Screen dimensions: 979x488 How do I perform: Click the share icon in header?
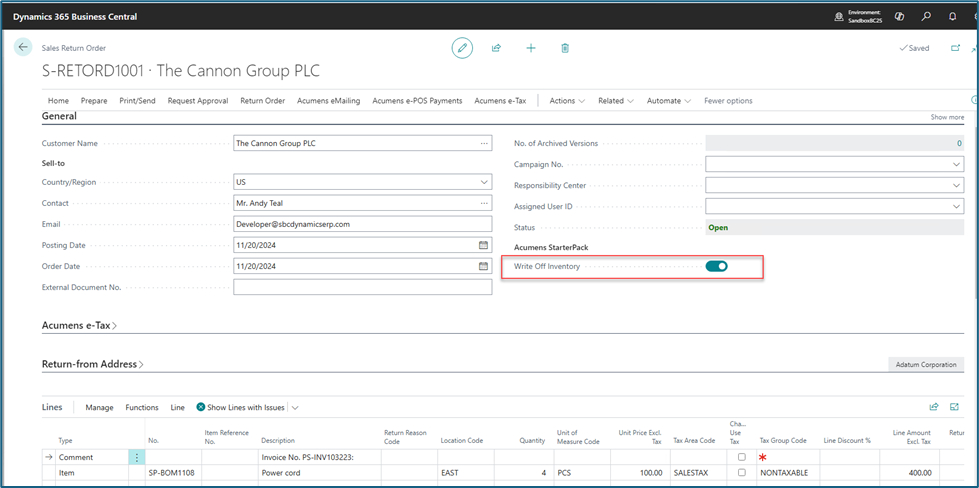(496, 48)
